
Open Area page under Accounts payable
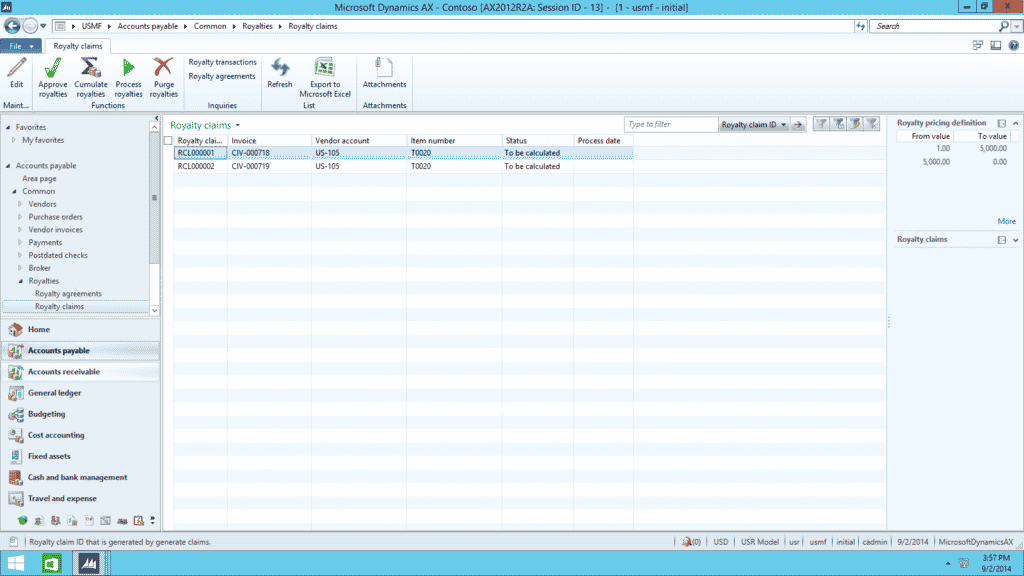tap(39, 178)
